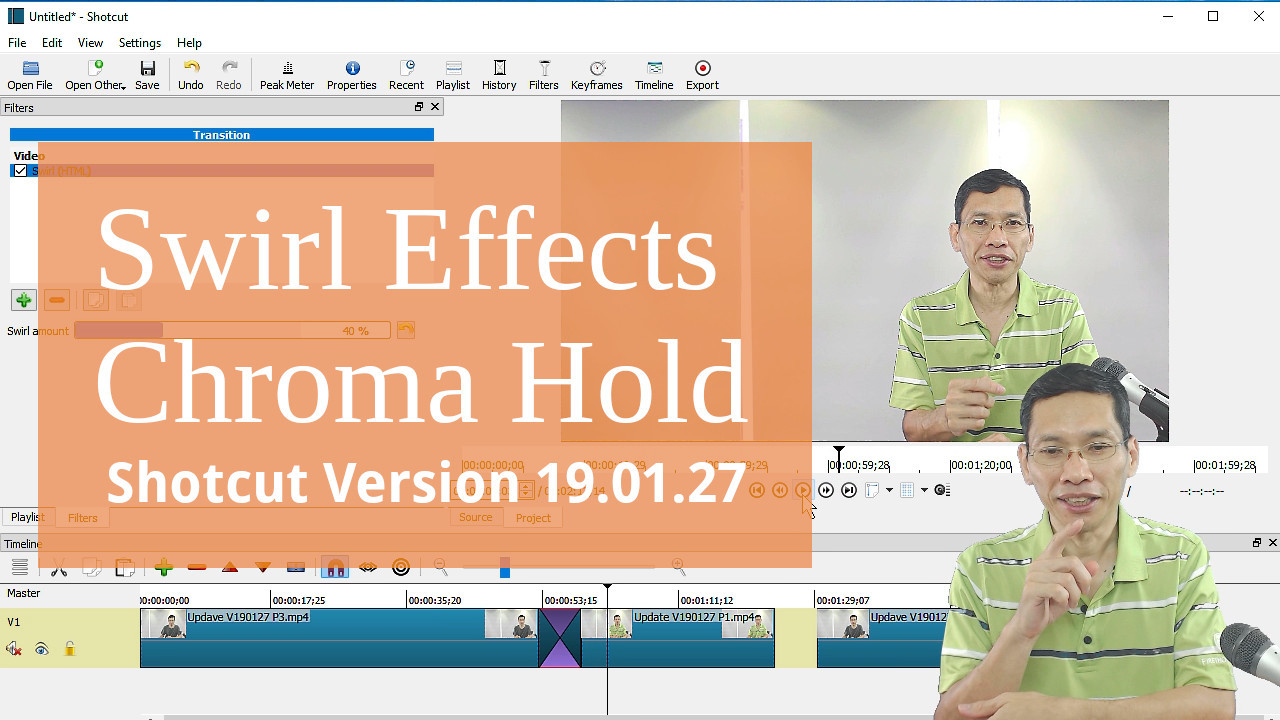Viewport: 1280px width, 720px height.
Task: Lock the V1 track
Action: coord(69,649)
